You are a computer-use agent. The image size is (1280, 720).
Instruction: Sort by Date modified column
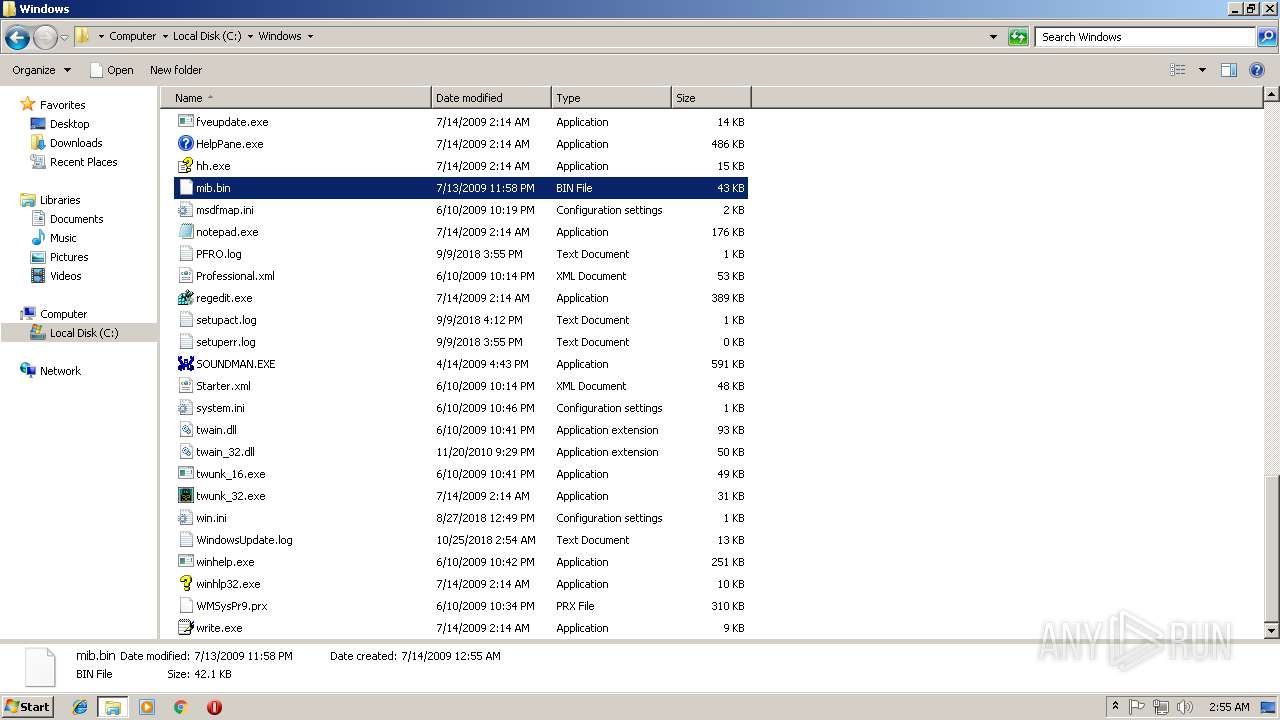[491, 98]
